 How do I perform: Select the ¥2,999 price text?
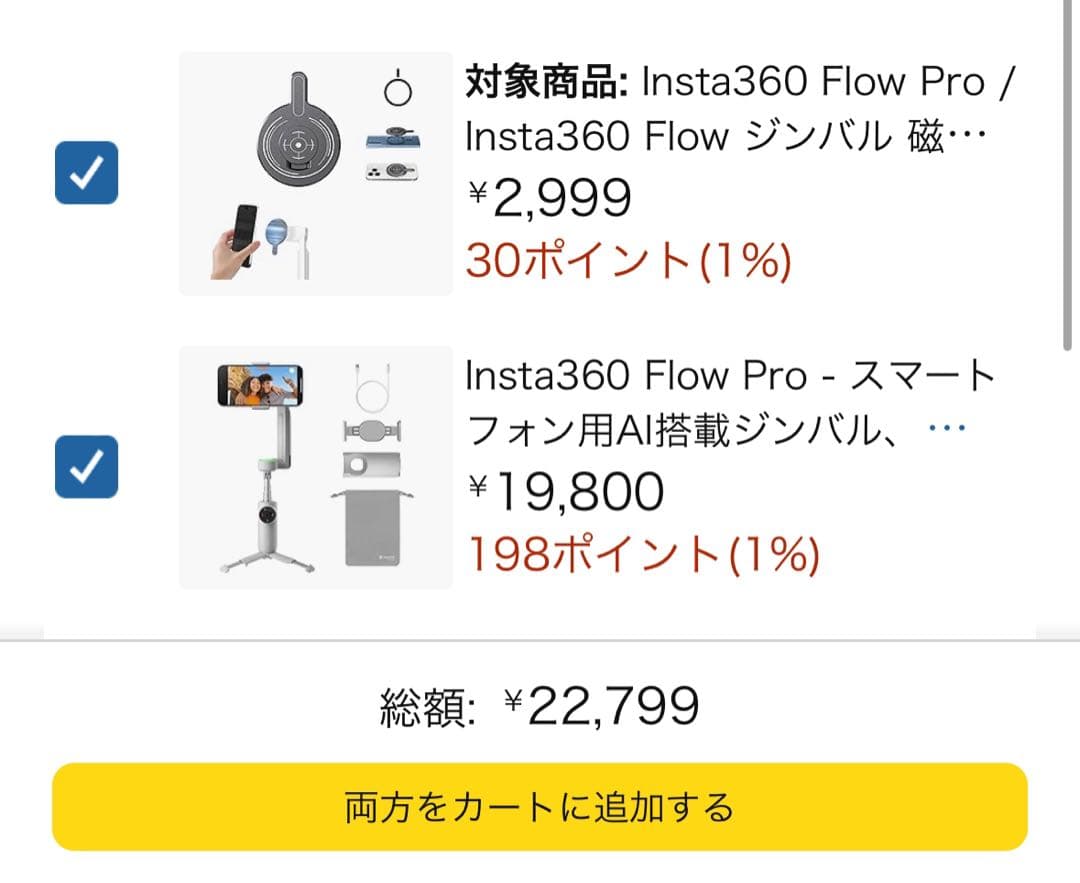point(548,197)
